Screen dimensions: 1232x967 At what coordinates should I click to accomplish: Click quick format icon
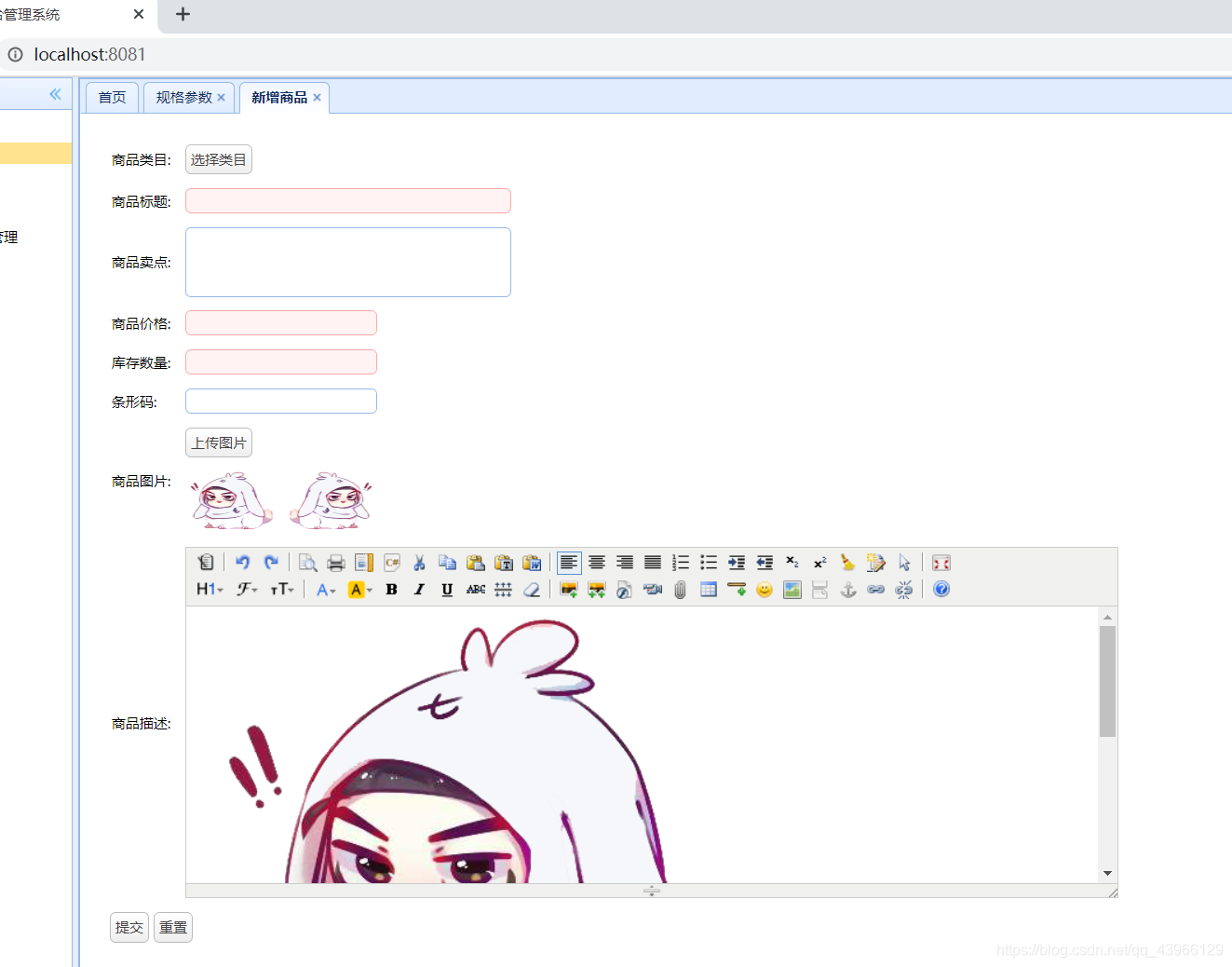pyautogui.click(x=876, y=563)
